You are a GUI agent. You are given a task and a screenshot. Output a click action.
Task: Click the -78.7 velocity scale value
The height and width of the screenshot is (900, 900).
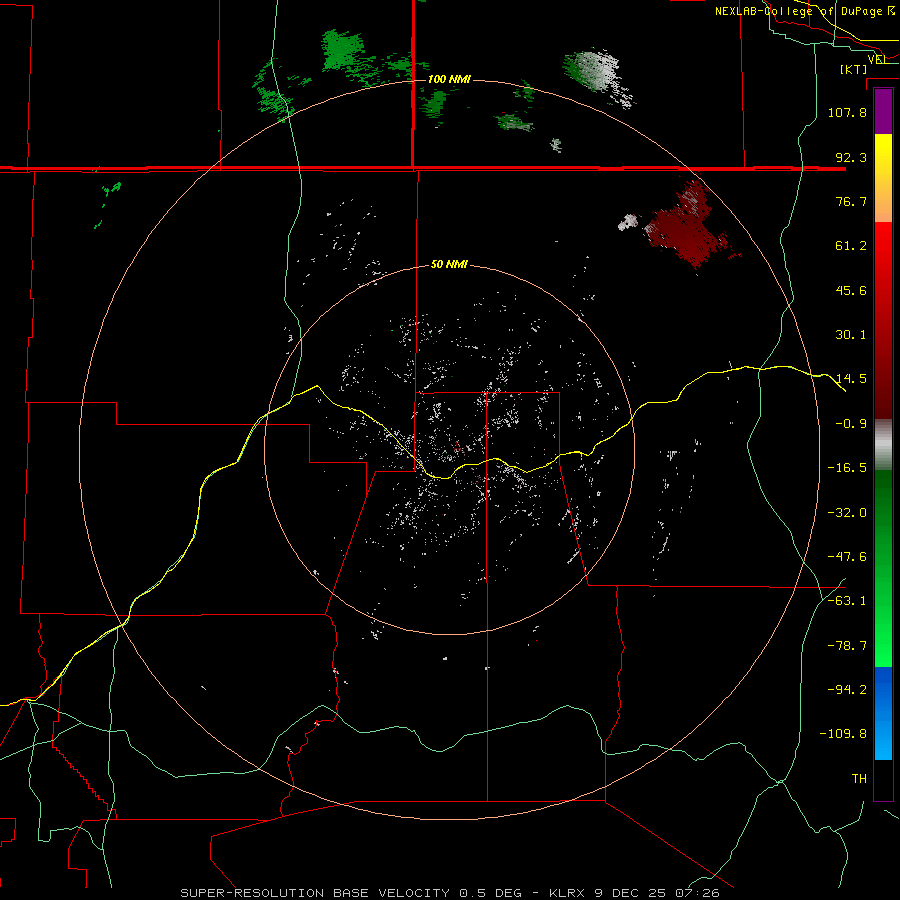point(847,646)
